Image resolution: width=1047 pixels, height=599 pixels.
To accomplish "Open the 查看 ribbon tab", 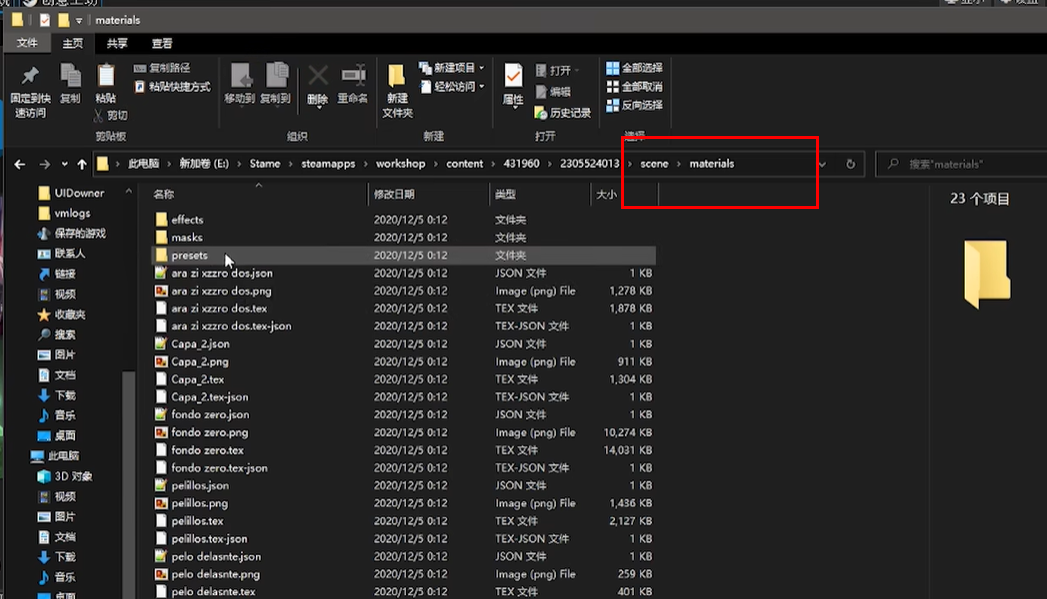I will [x=162, y=44].
